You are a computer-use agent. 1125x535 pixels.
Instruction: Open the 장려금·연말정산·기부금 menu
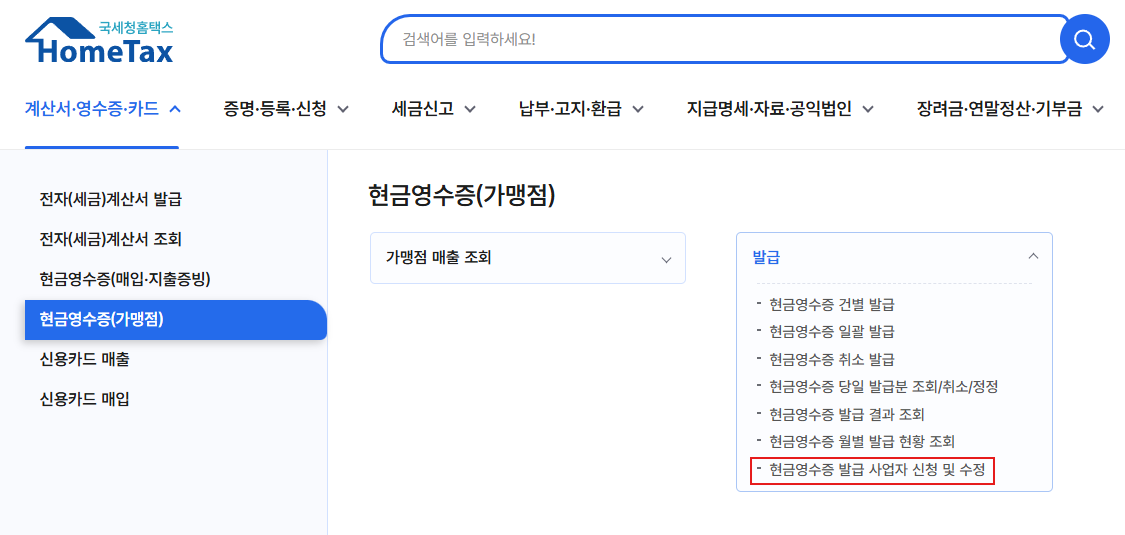(1010, 109)
